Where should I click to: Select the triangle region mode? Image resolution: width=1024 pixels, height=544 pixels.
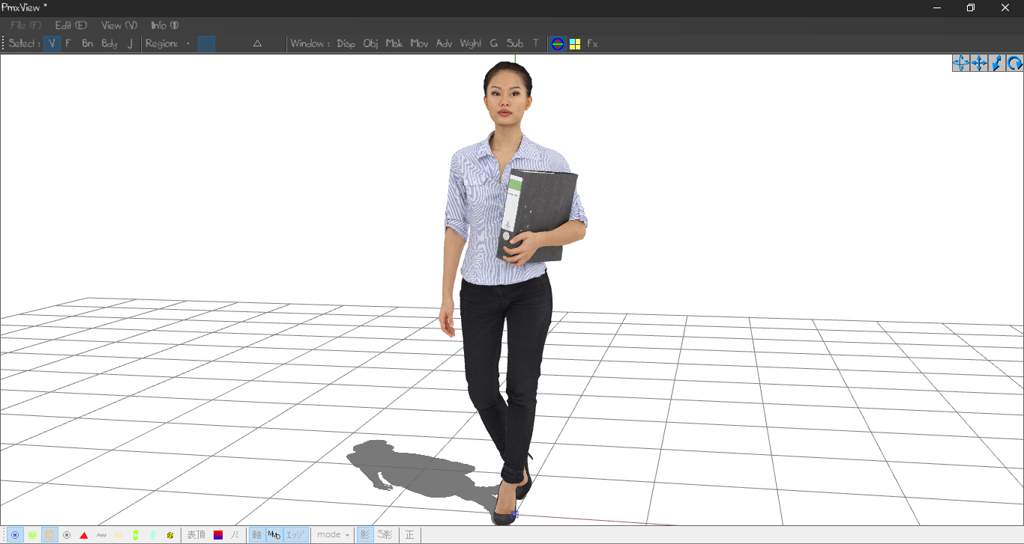[x=257, y=44]
